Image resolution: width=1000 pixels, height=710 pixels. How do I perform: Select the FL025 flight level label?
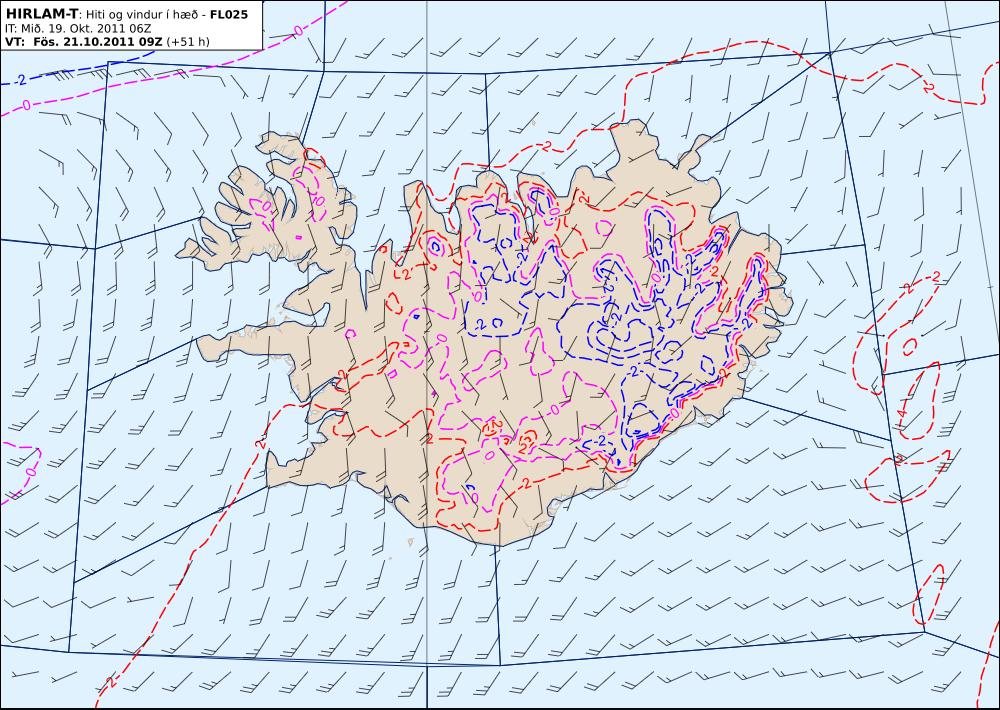tap(228, 14)
